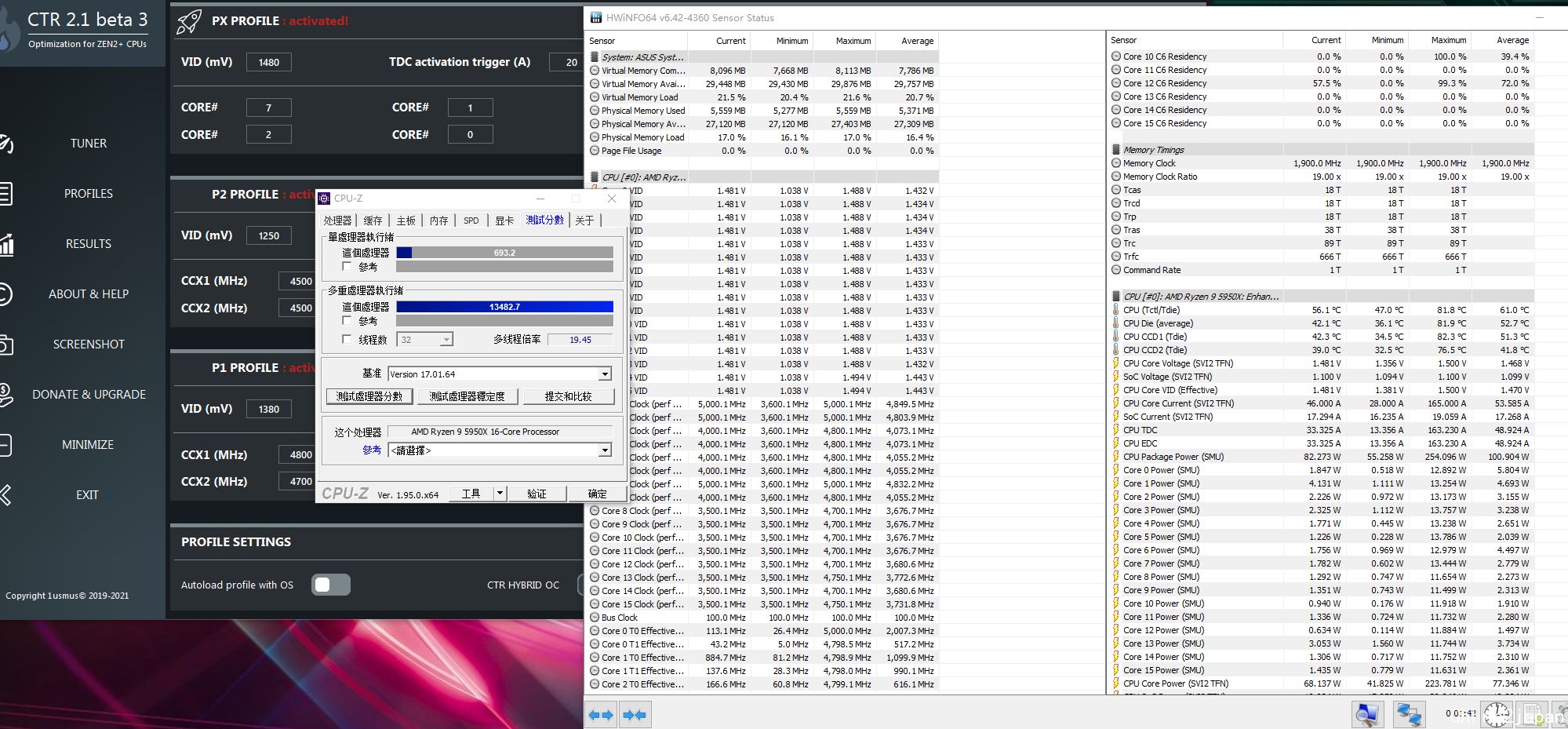The height and width of the screenshot is (729, 1568).
Task: Click EXIT in the CTR sidebar
Action: 87,495
